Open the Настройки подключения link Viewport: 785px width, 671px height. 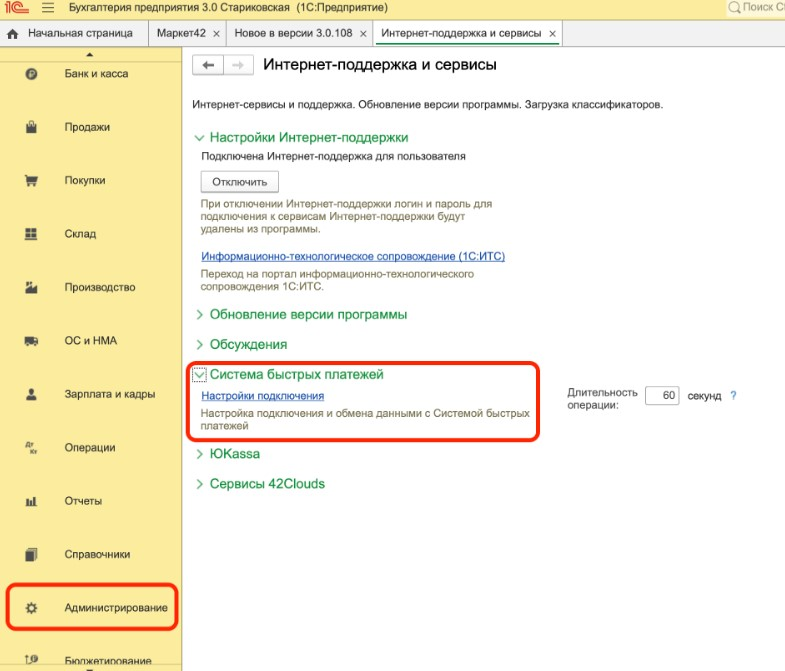pyautogui.click(x=262, y=396)
